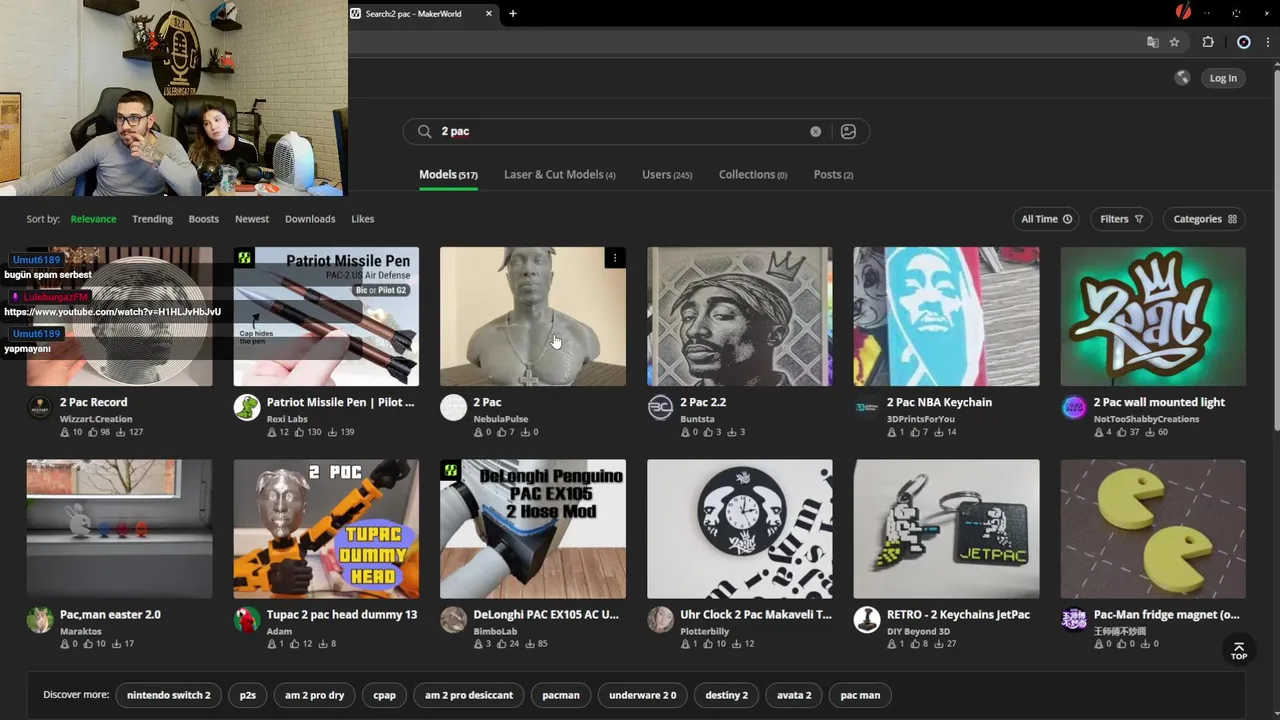Sort results by Relevance
This screenshot has width=1280, height=720.
[93, 219]
